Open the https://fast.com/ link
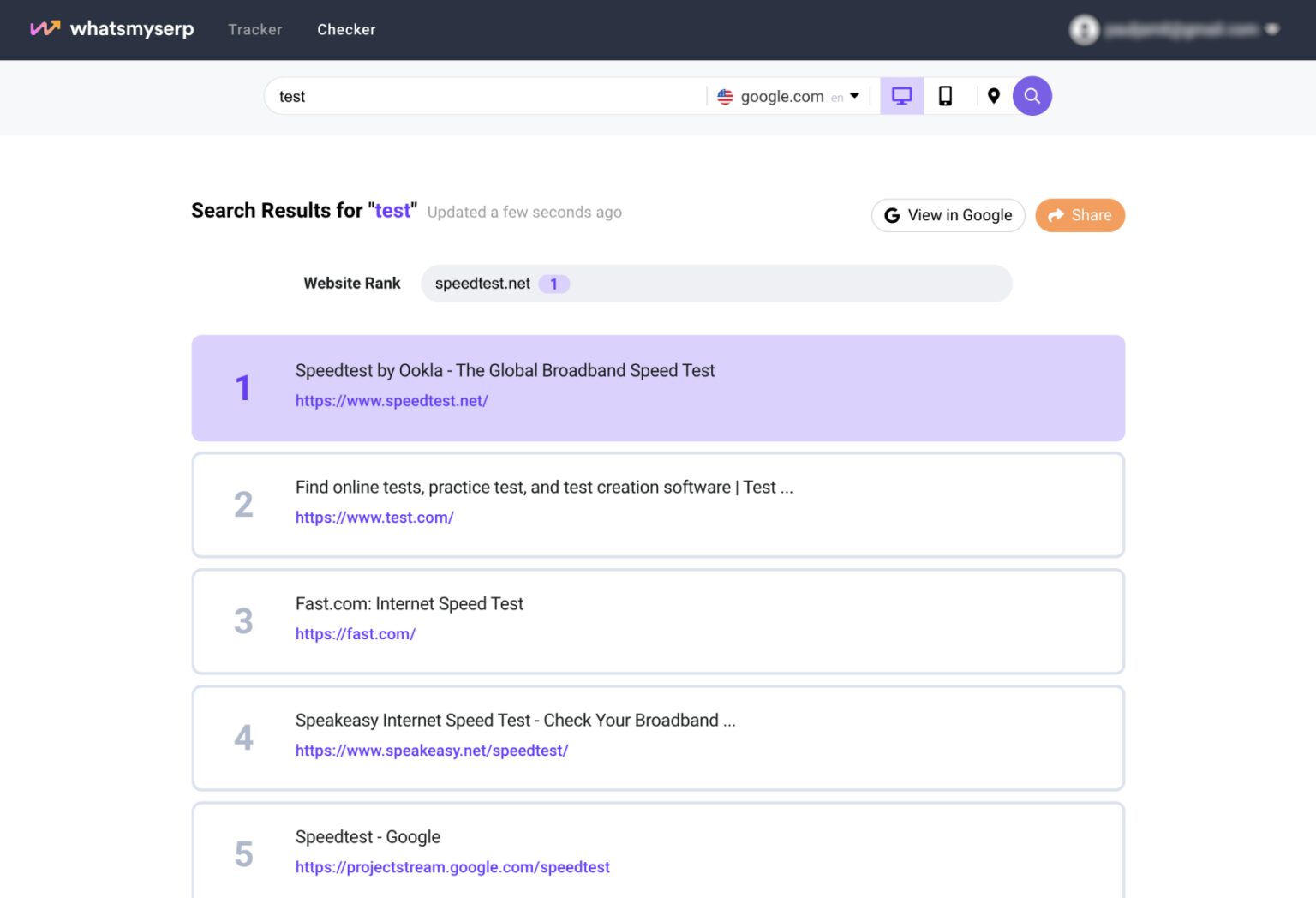The height and width of the screenshot is (898, 1316). 356,634
